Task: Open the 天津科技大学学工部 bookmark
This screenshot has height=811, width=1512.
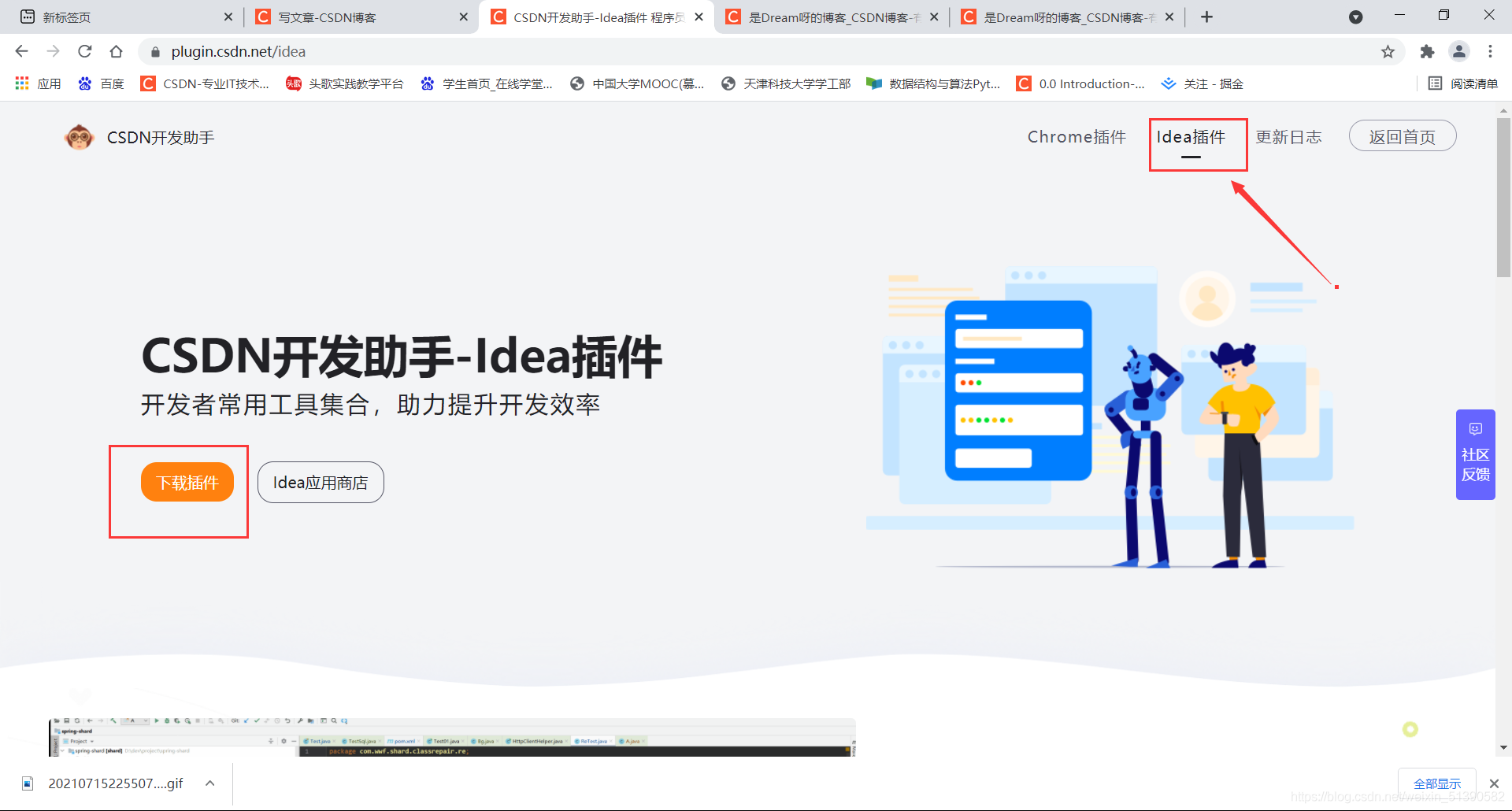Action: pyautogui.click(x=786, y=83)
